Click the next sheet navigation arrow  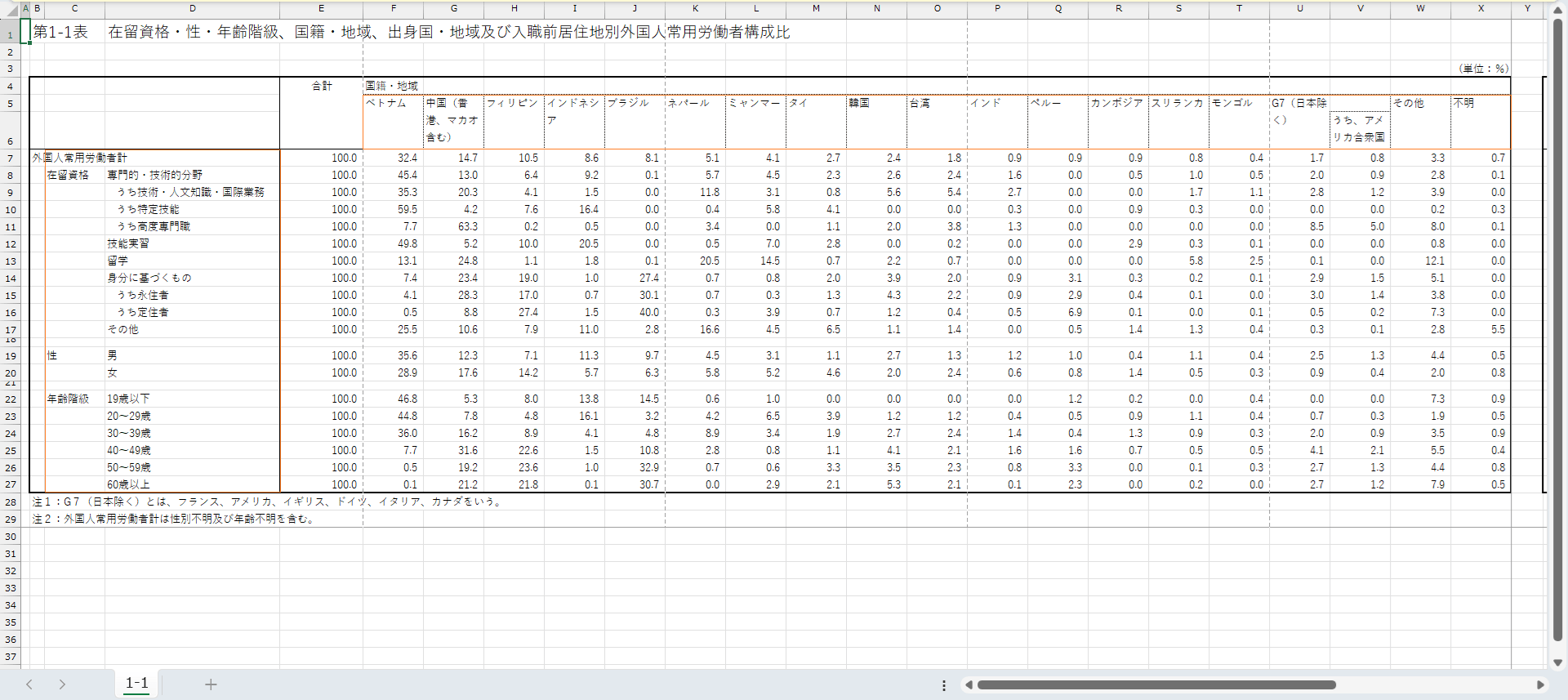(62, 684)
